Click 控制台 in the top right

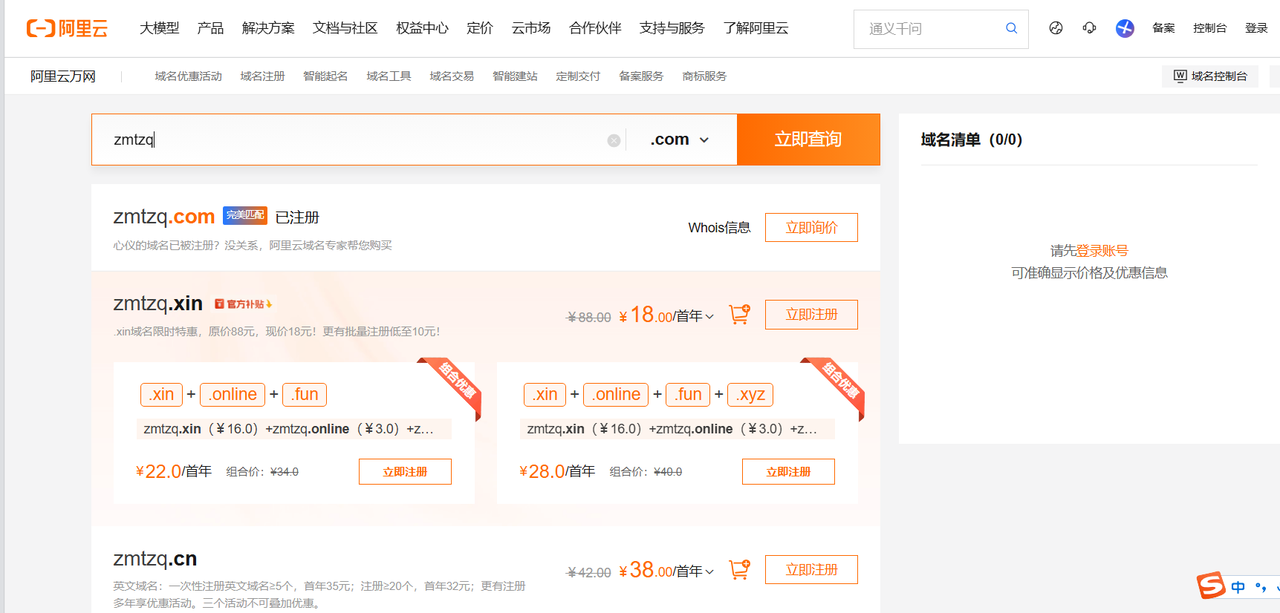point(1210,28)
